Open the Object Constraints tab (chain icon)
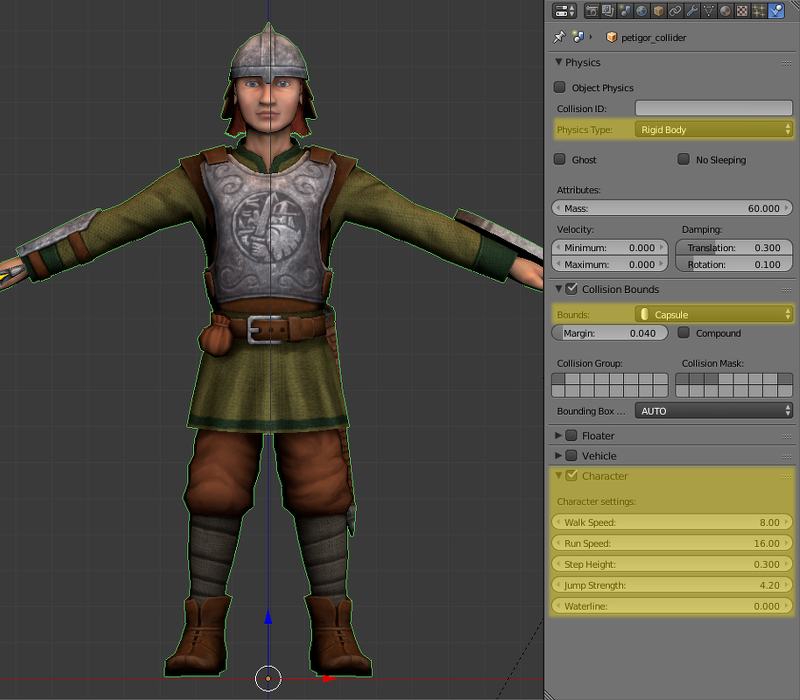This screenshot has width=800, height=700. point(676,11)
